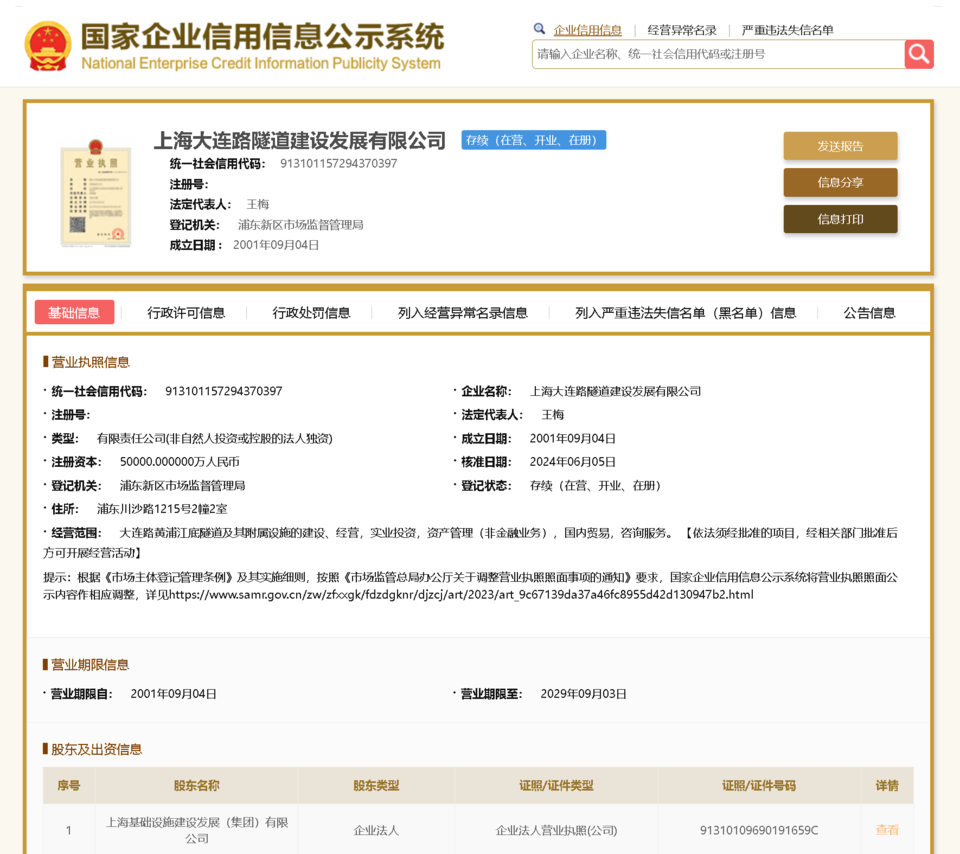Click the 发送报告 button
Screen dimensions: 960x854
click(x=840, y=146)
